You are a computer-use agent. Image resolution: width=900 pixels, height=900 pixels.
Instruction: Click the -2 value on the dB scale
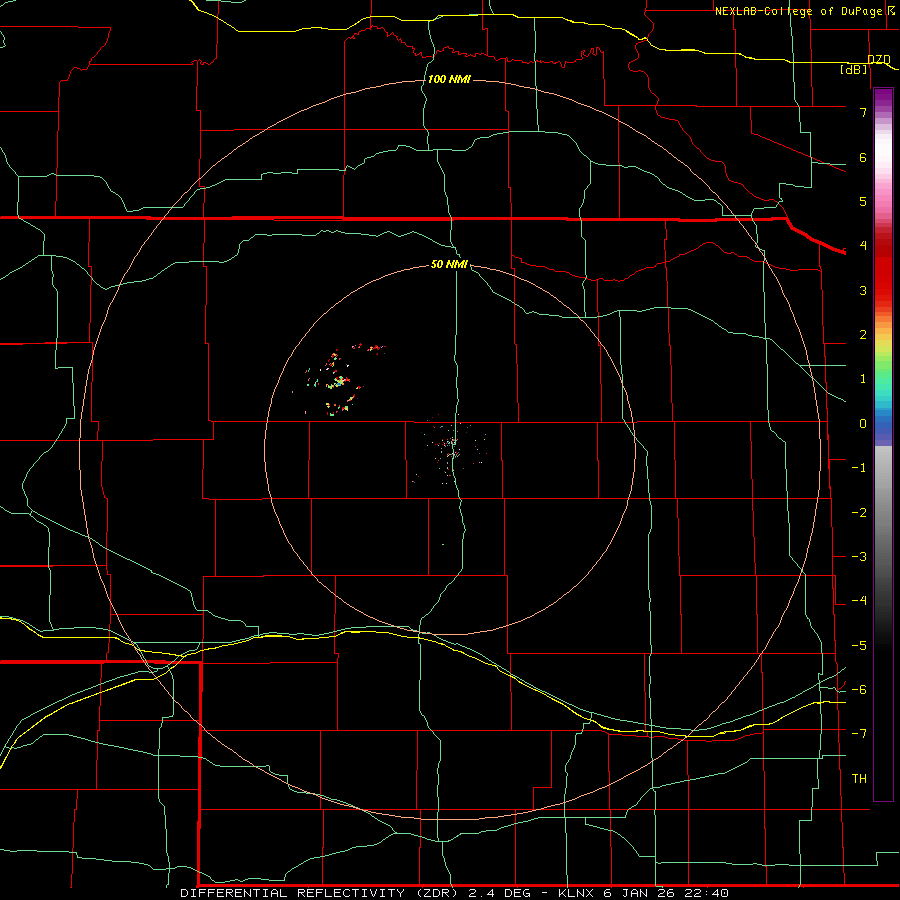pos(859,512)
